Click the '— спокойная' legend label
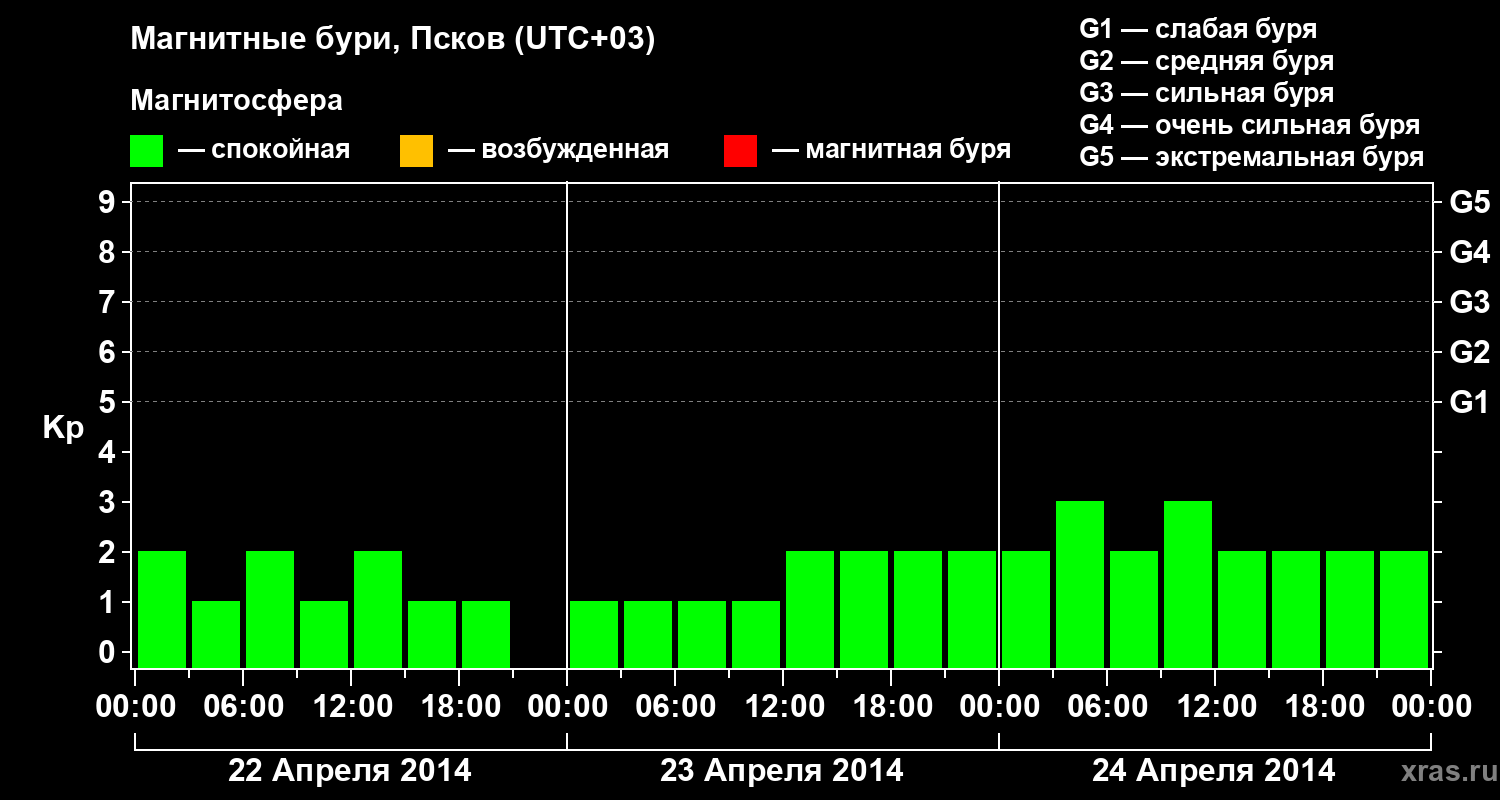Image resolution: width=1500 pixels, height=800 pixels. pos(264,150)
